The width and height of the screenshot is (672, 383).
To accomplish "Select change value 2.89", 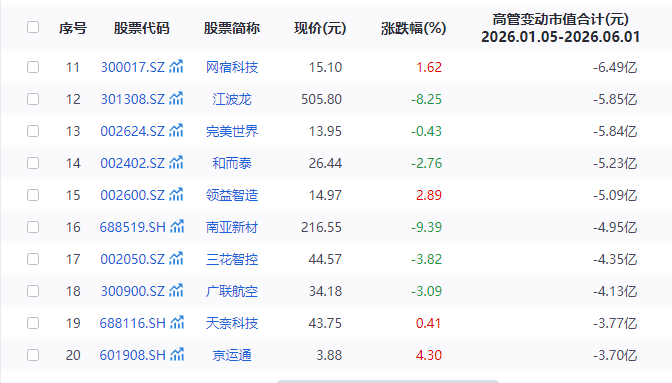I will [x=429, y=195].
